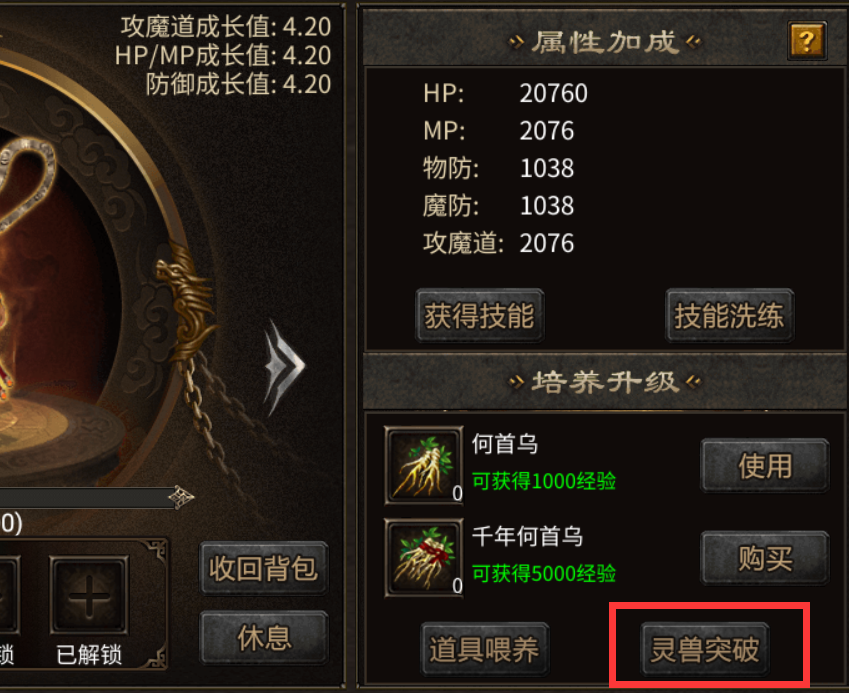Screen dimensions: 849x693
Task: Click the silver next-pet arrow
Action: click(x=284, y=367)
